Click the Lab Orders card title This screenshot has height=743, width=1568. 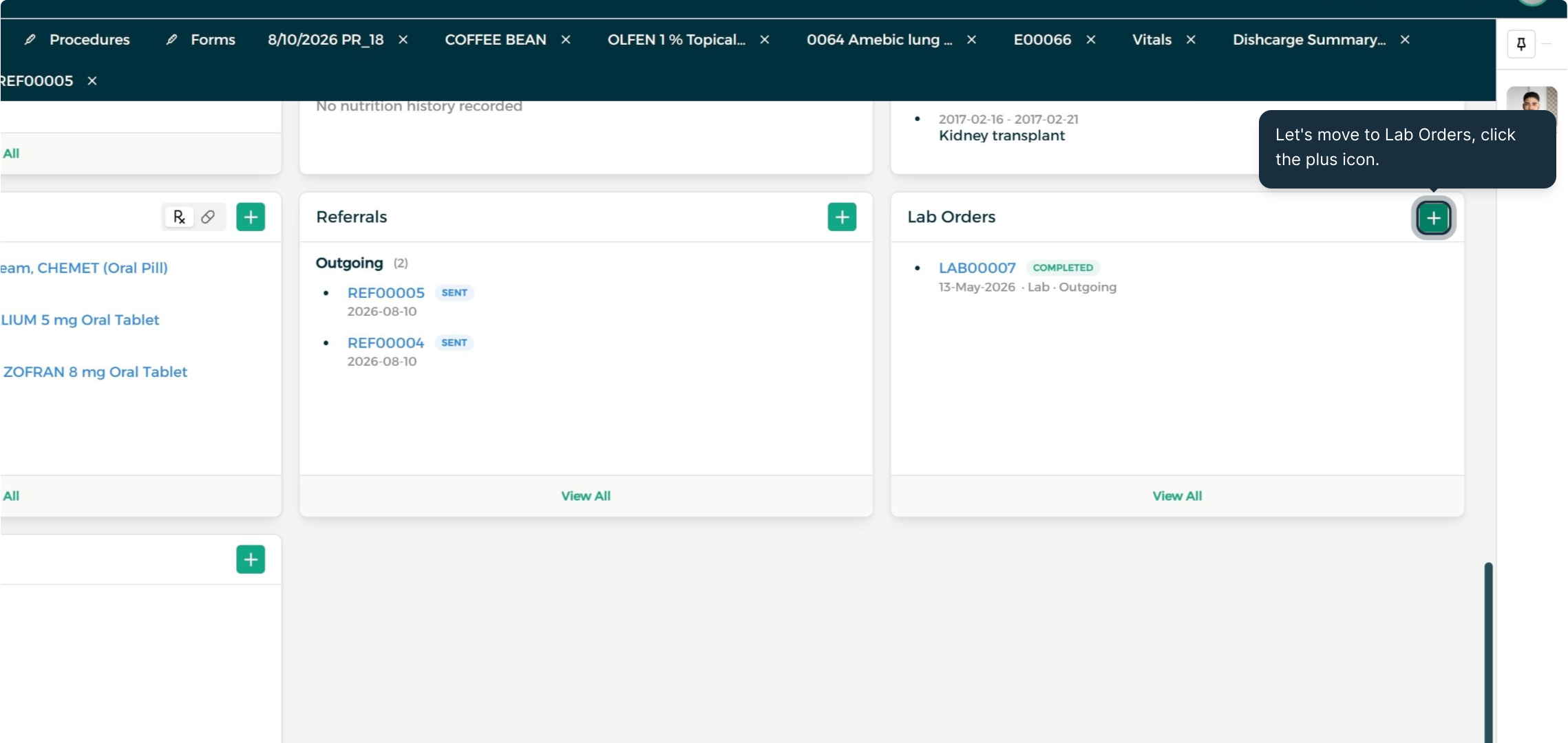pyautogui.click(x=951, y=217)
